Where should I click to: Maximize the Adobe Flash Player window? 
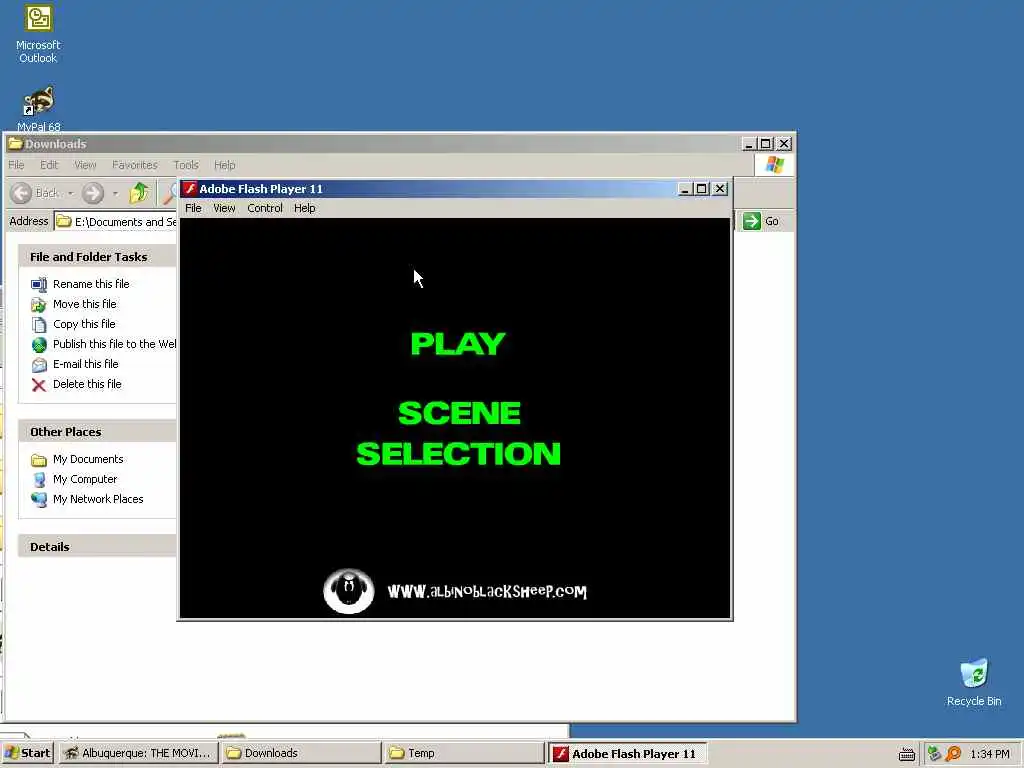tap(702, 189)
